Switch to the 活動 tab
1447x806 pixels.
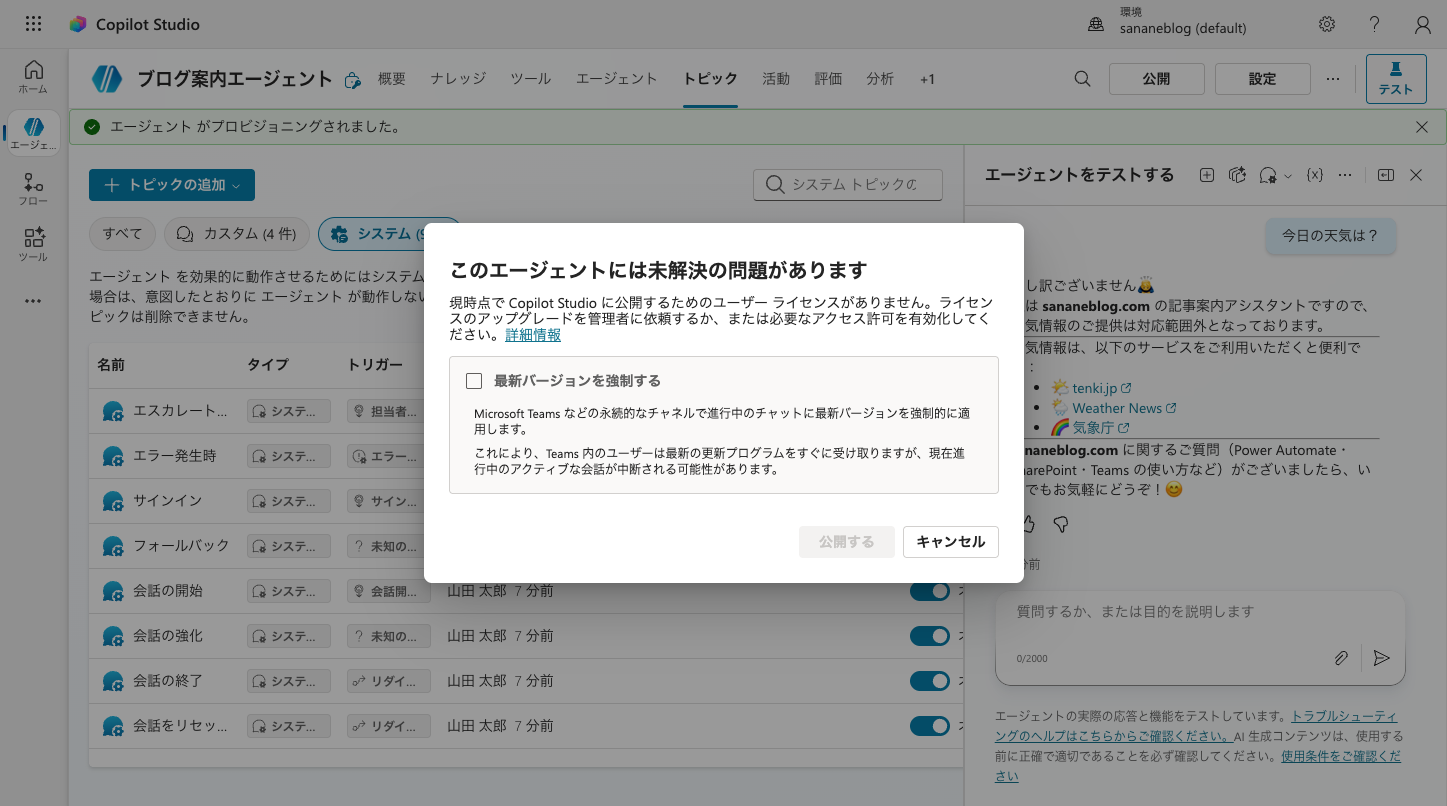coord(776,79)
